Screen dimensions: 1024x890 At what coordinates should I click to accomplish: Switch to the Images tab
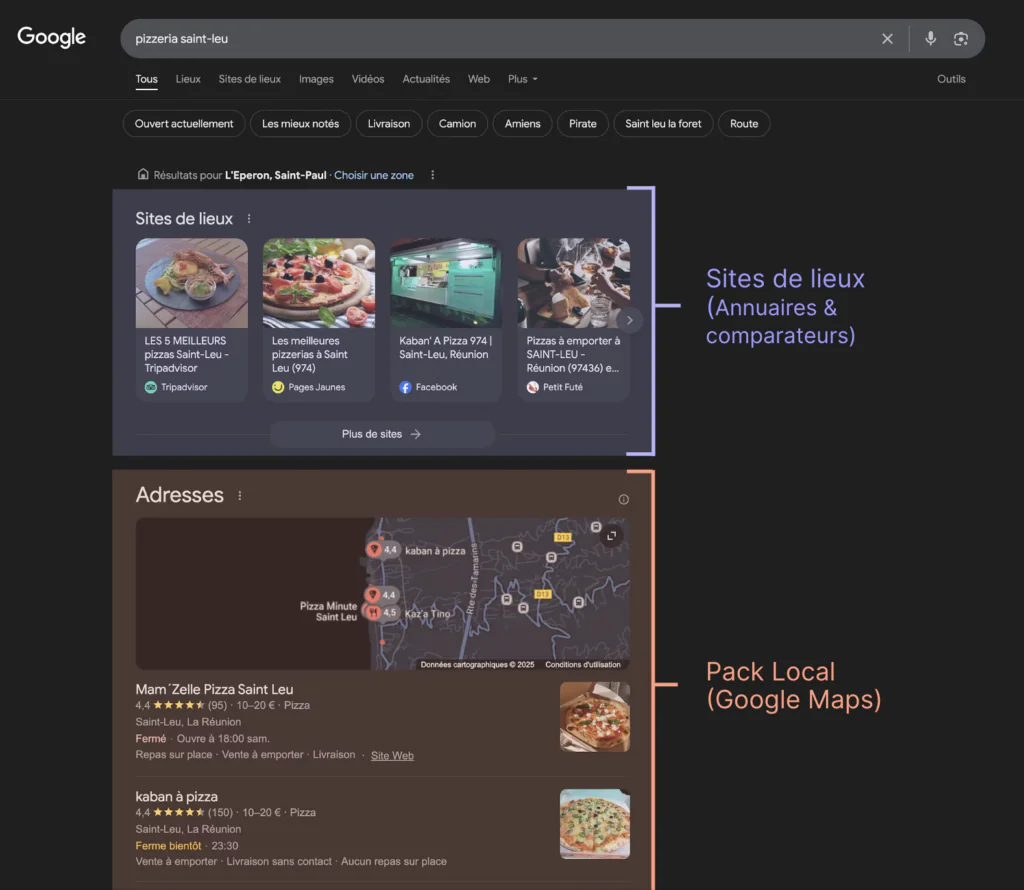[x=316, y=79]
